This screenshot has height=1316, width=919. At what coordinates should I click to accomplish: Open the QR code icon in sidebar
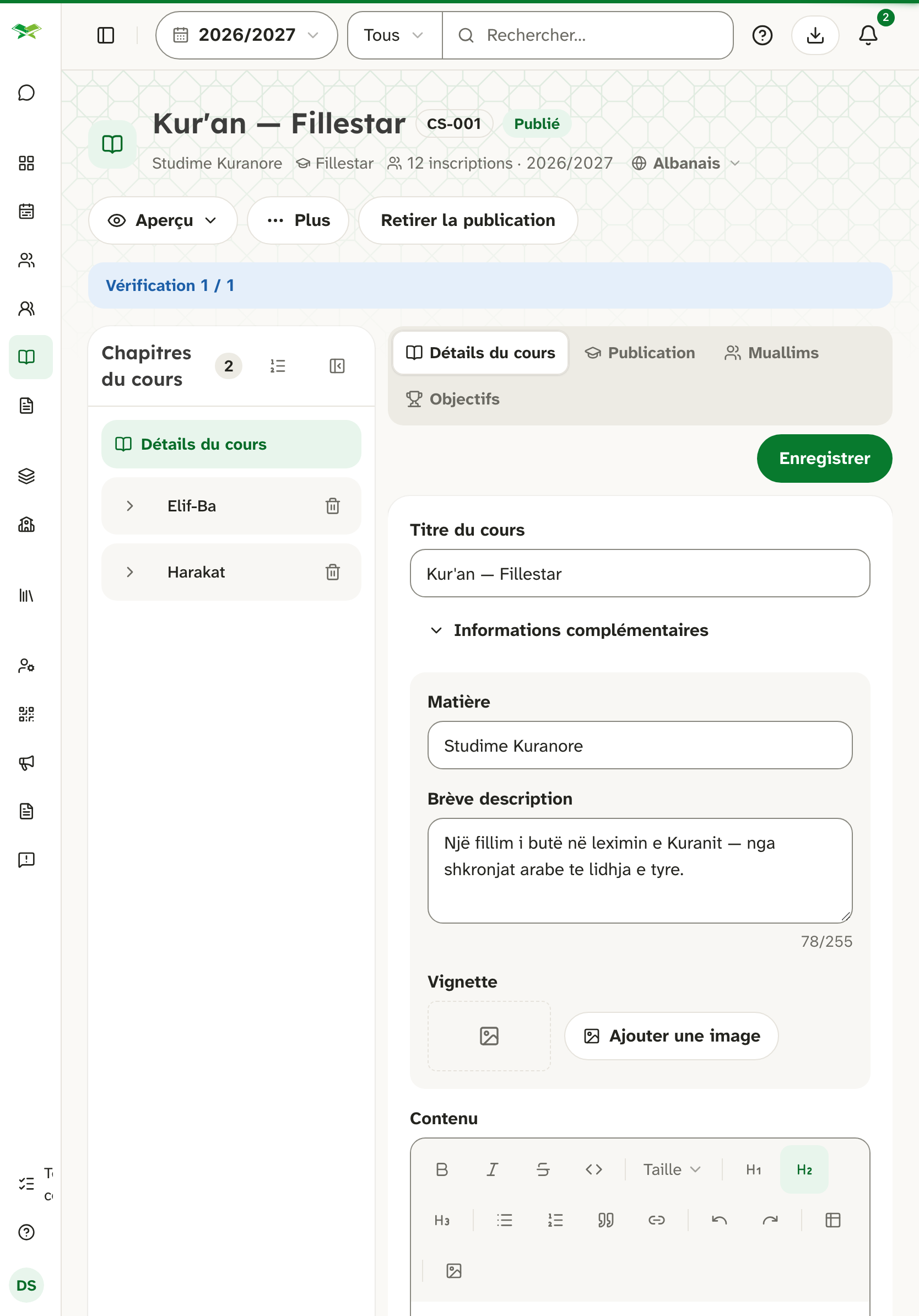click(x=26, y=714)
